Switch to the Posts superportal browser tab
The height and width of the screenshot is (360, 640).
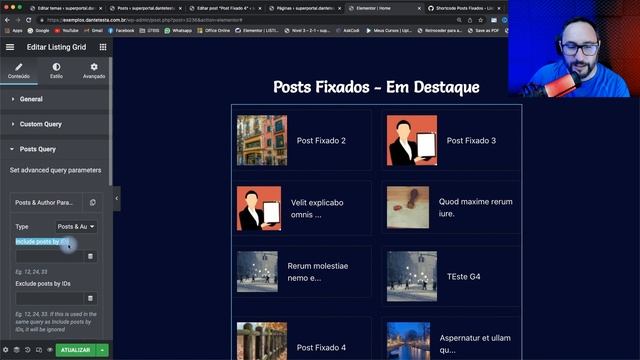point(145,8)
